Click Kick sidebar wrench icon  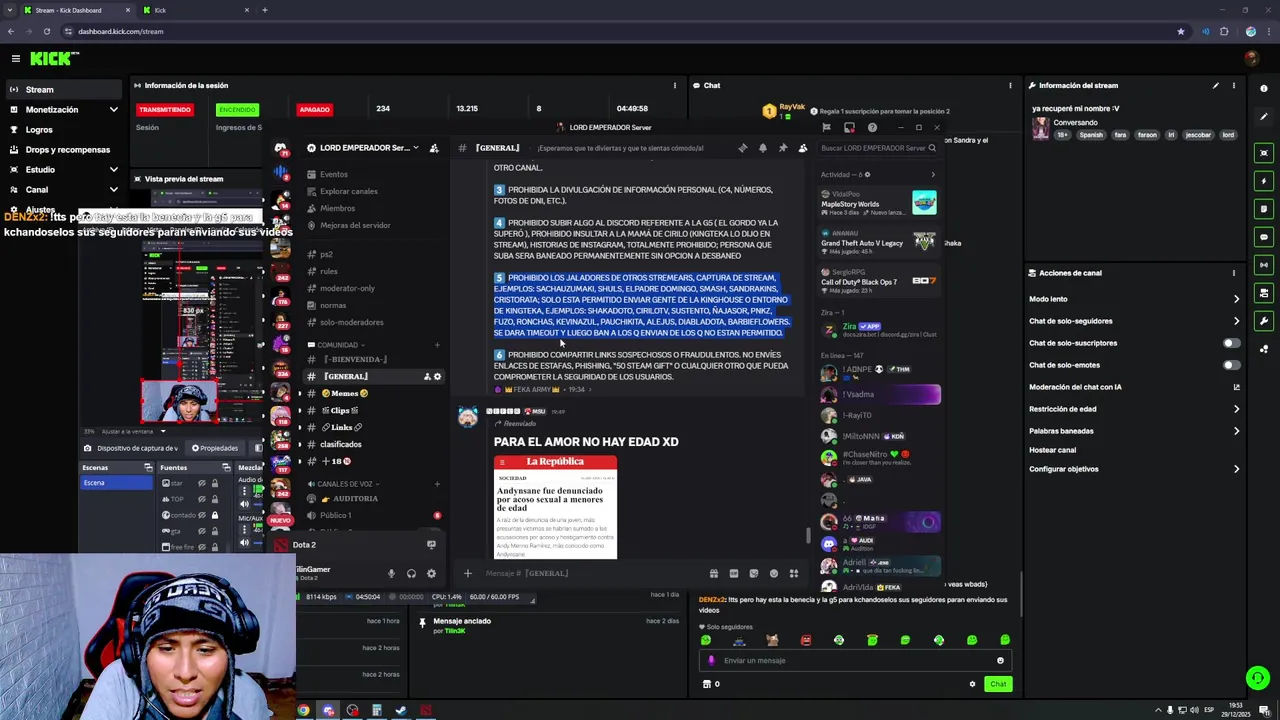[1264, 321]
